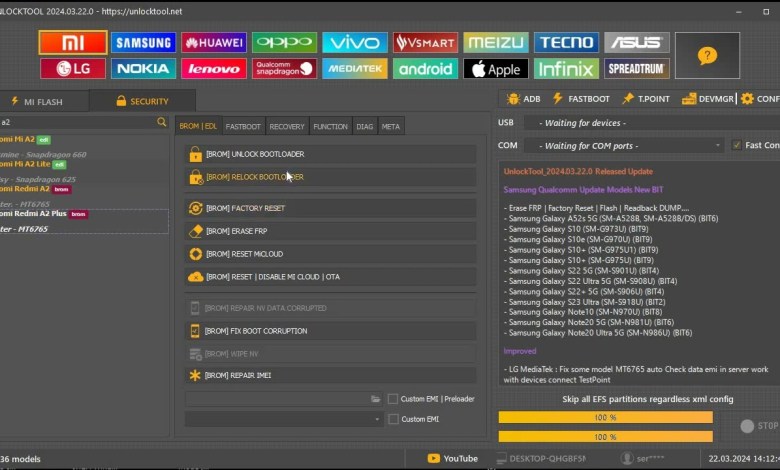Image resolution: width=780 pixels, height=470 pixels.
Task: Open the DEVMGR toolbar item
Action: point(708,98)
